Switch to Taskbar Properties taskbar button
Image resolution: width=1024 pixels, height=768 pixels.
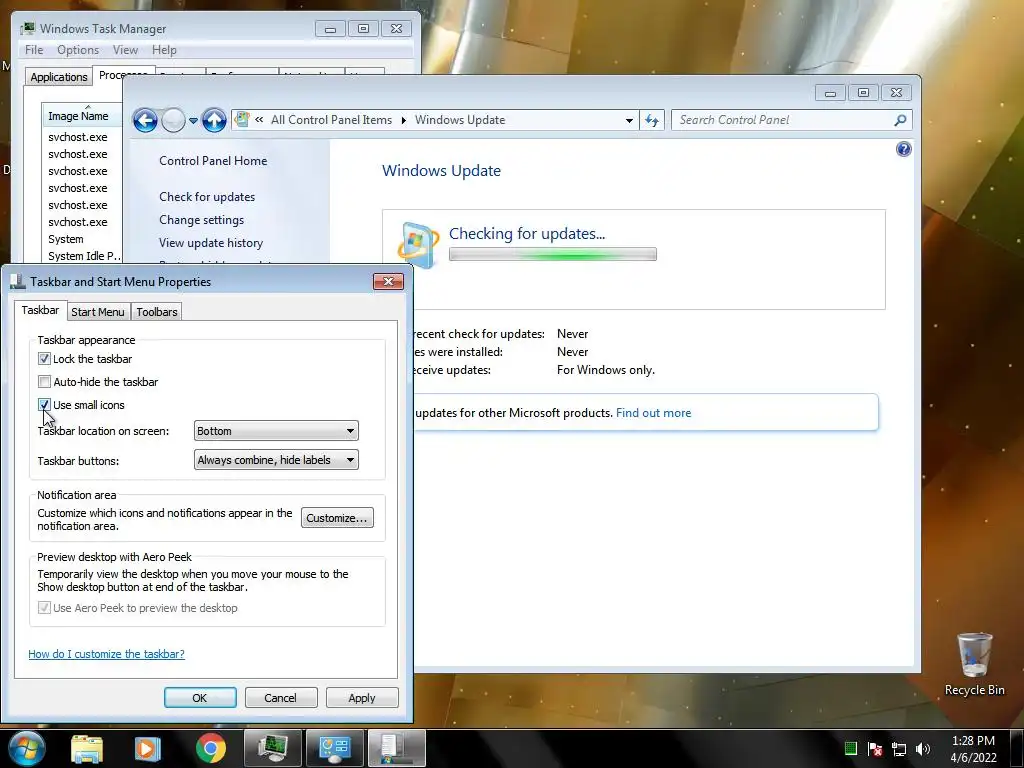tap(396, 748)
